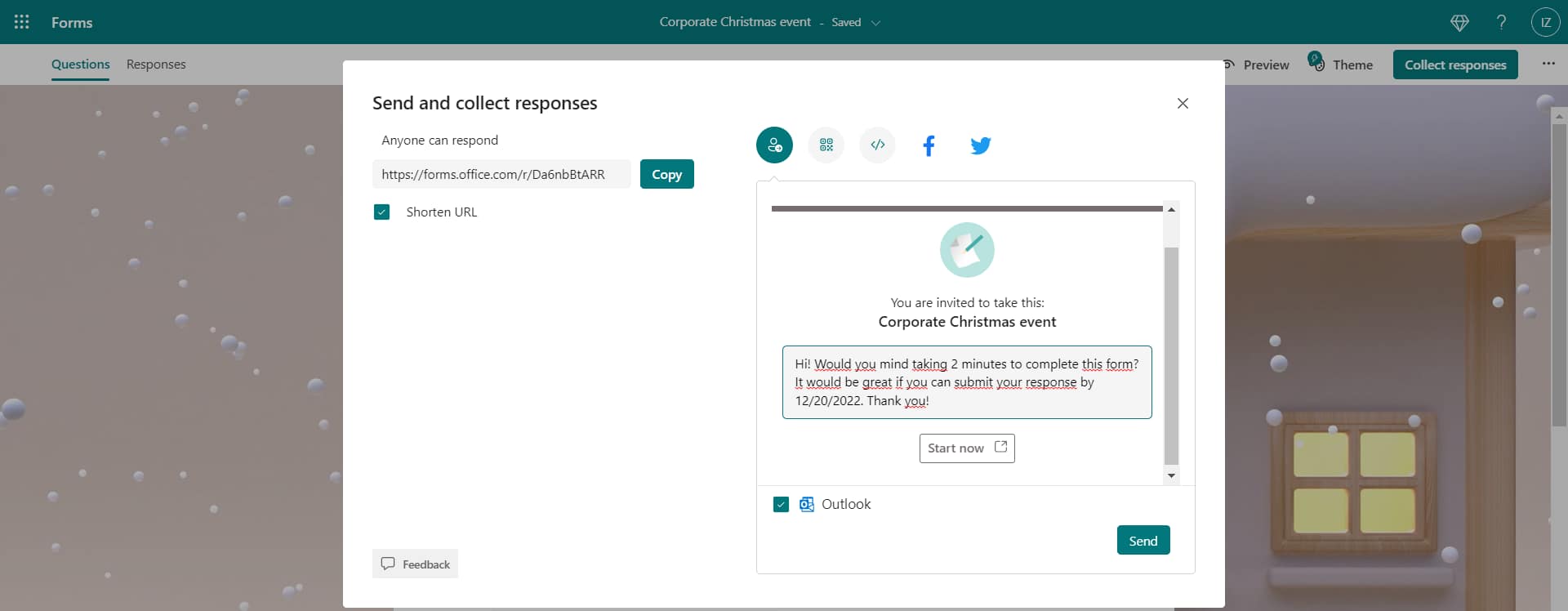Open the help question mark icon
Image resolution: width=1568 pixels, height=611 pixels.
pyautogui.click(x=1501, y=22)
